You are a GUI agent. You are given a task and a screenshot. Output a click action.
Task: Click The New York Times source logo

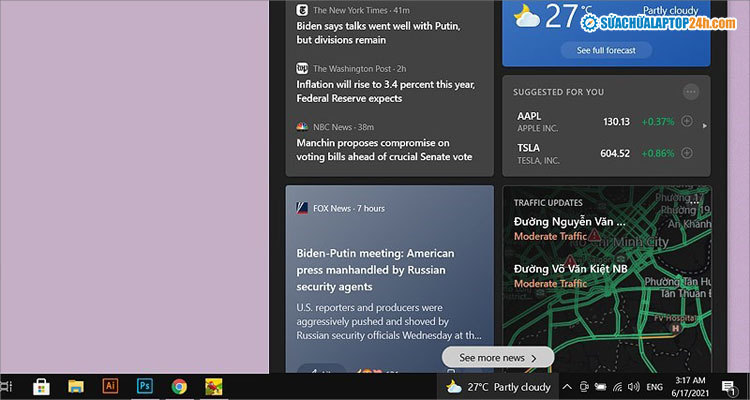(x=302, y=10)
